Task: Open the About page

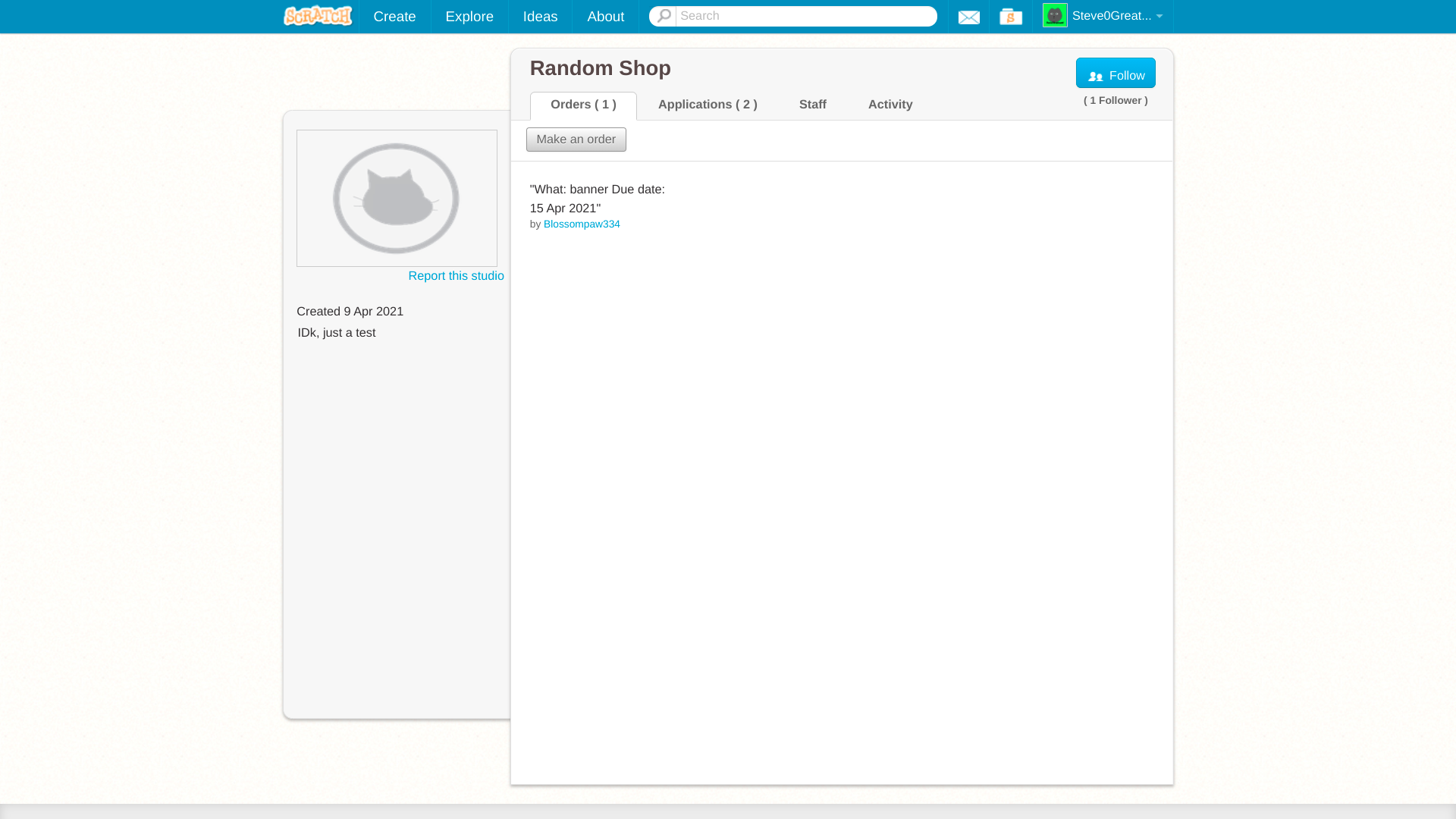Action: (605, 17)
